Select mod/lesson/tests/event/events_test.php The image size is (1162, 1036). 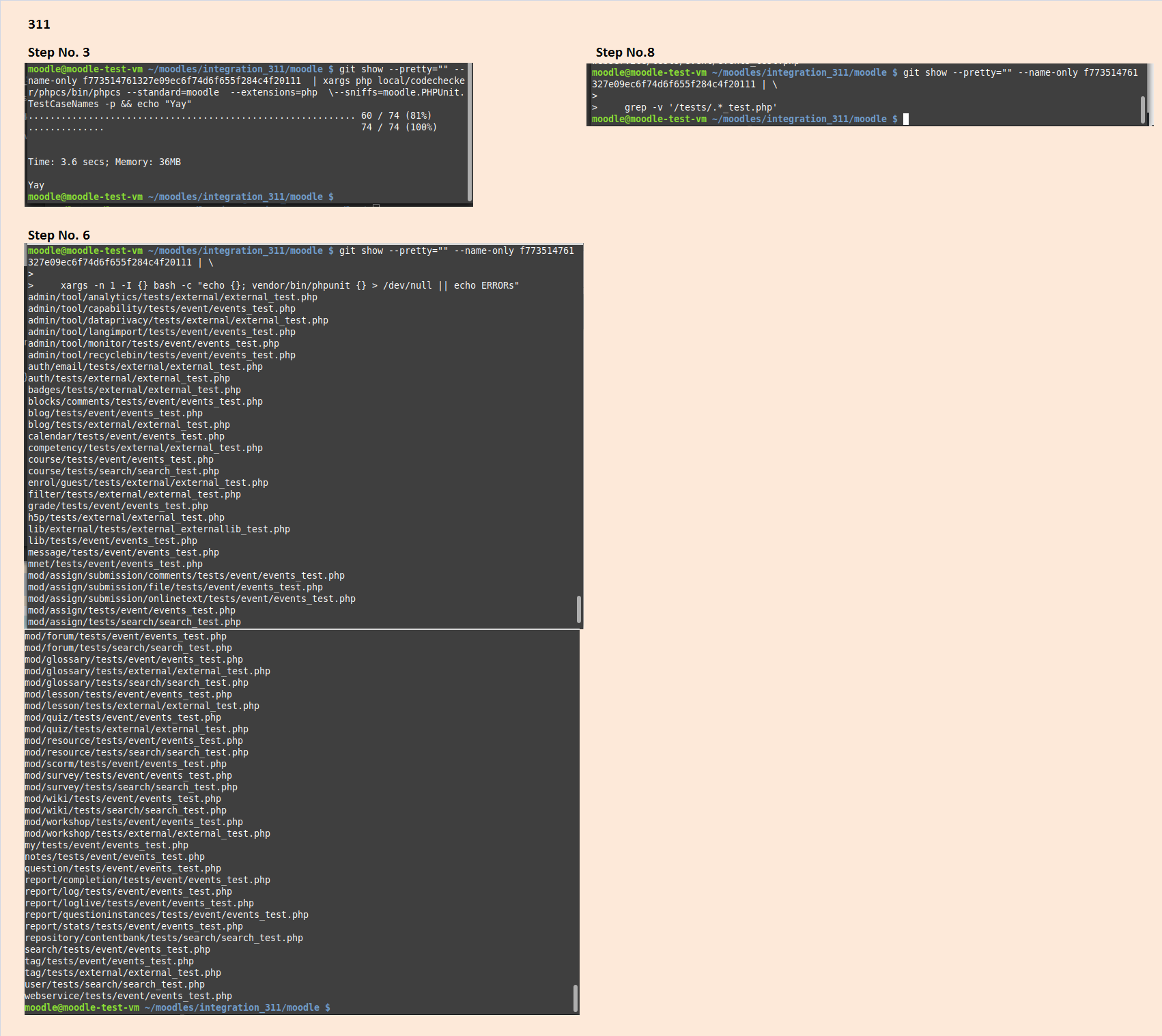pyautogui.click(x=128, y=695)
